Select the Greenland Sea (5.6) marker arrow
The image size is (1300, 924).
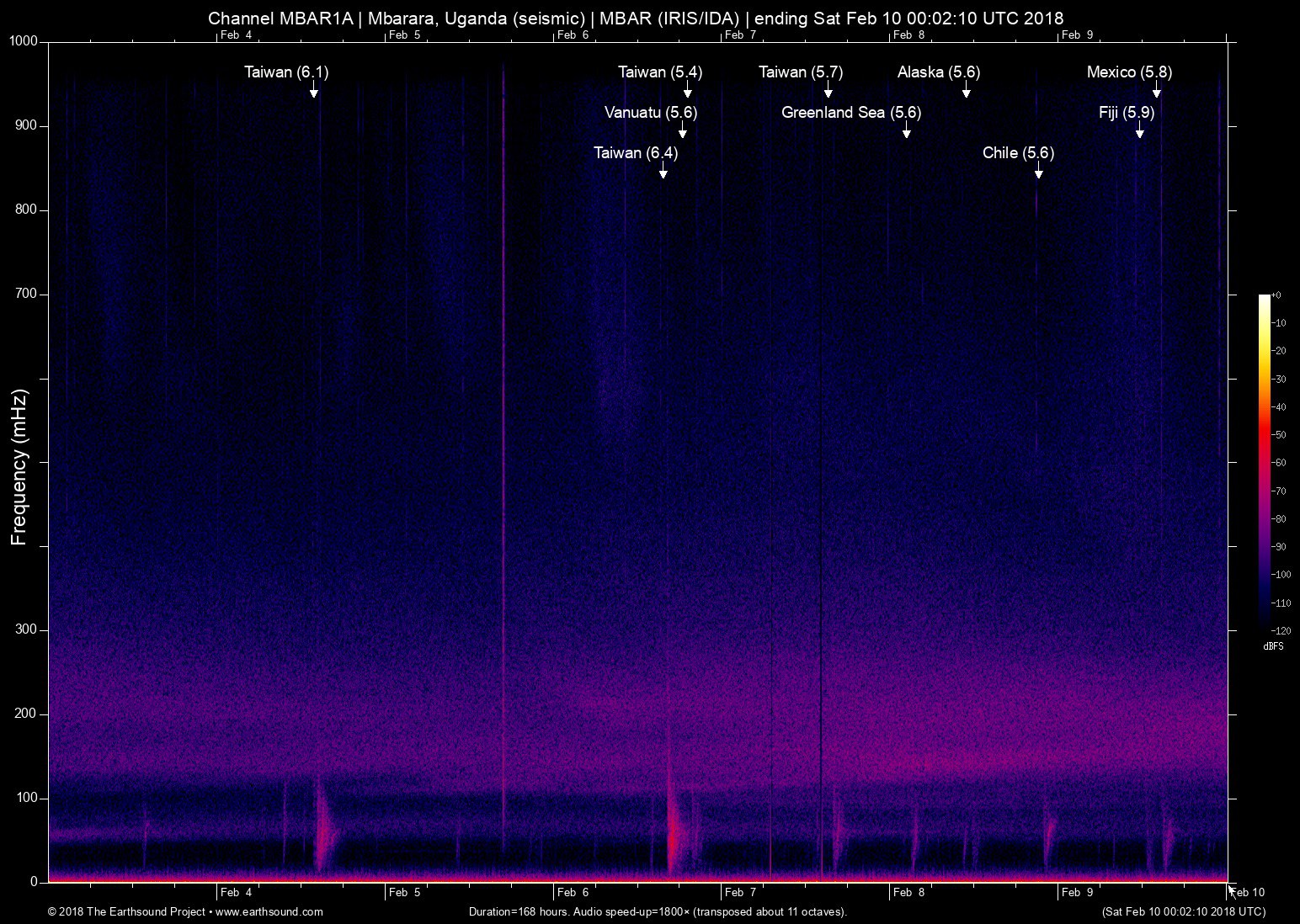(x=907, y=134)
